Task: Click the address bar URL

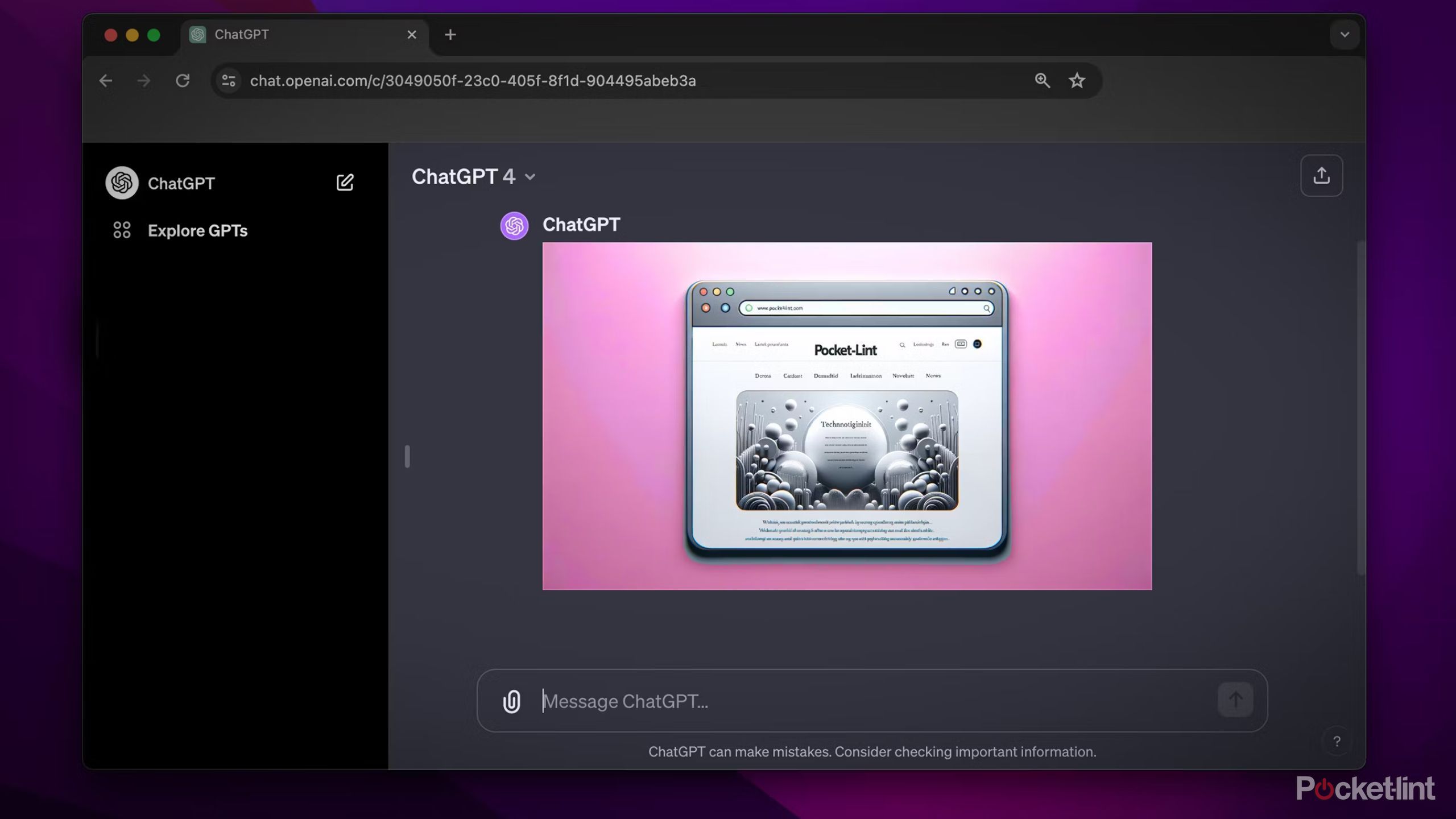Action: (473, 81)
